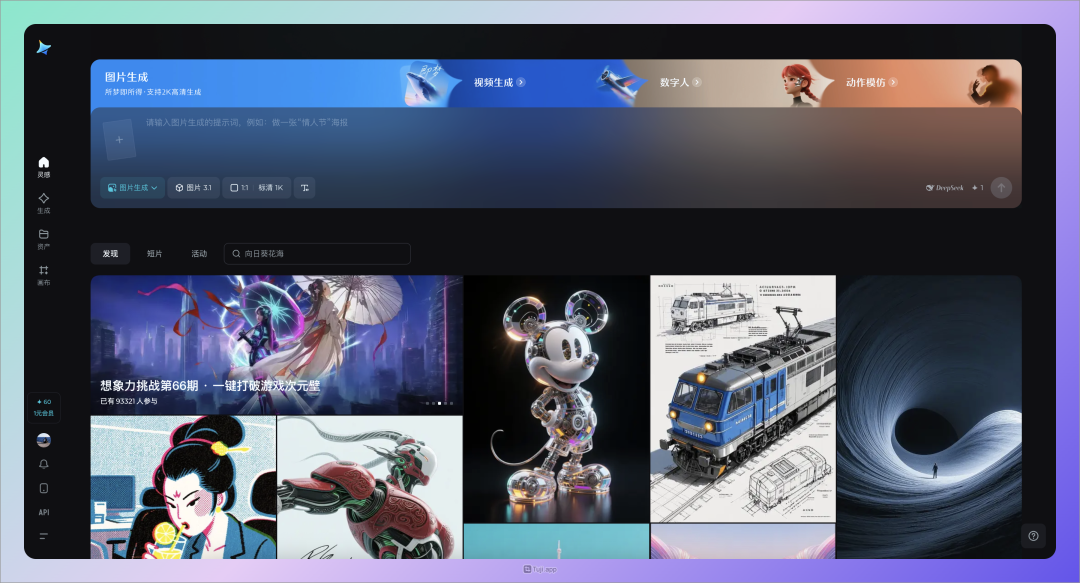Open the dark swirl vortex image

[929, 417]
